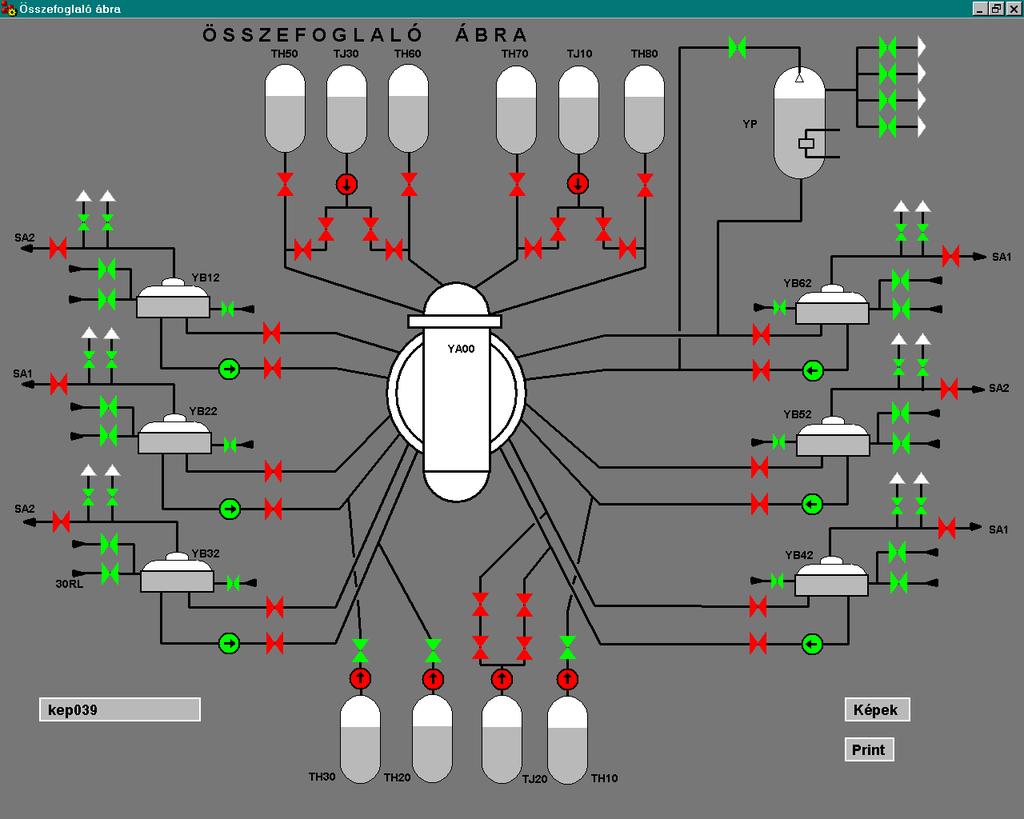This screenshot has height=819, width=1024.
Task: Select the green circulation pump of YB62
Action: point(812,370)
